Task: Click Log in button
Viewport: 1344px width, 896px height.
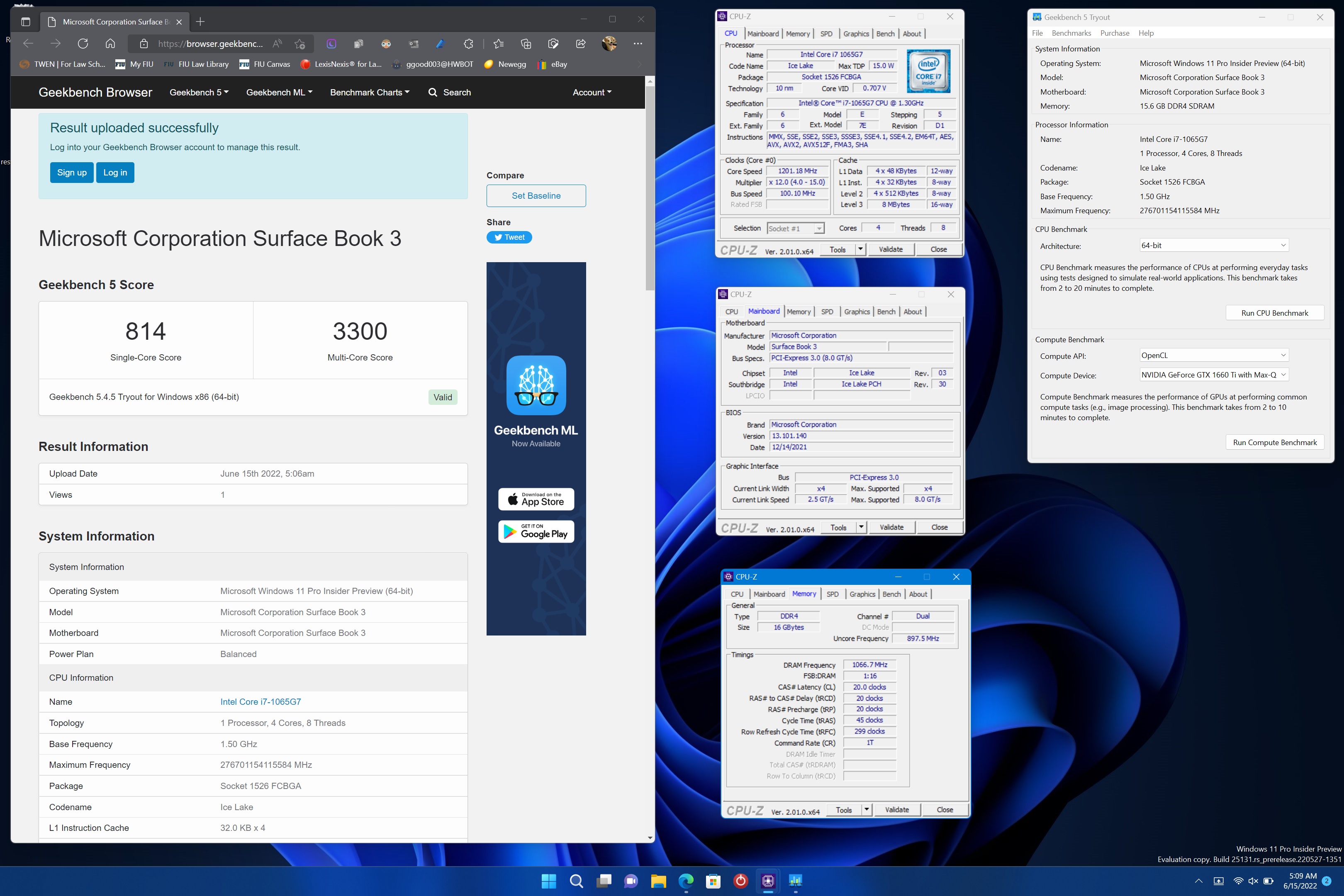Action: pos(115,173)
